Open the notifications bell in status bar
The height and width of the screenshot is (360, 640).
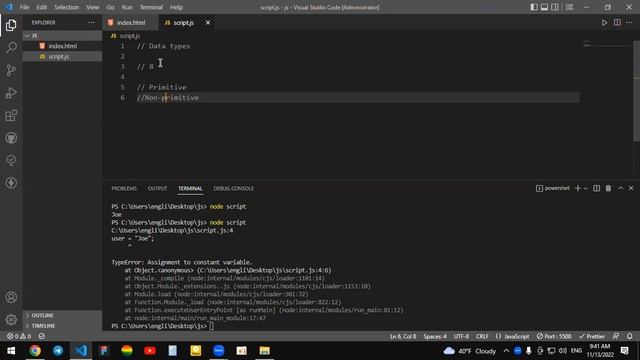[x=629, y=336]
